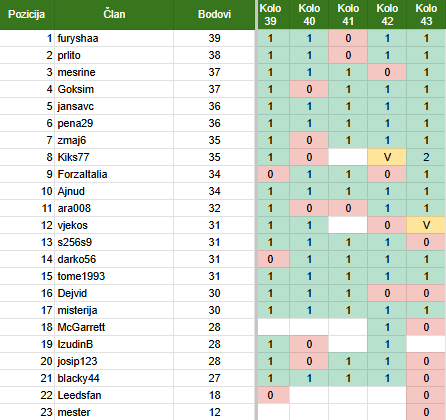Screen dimensions: 446x420
Task: Select the Kolo 39 column header
Action: (270, 15)
